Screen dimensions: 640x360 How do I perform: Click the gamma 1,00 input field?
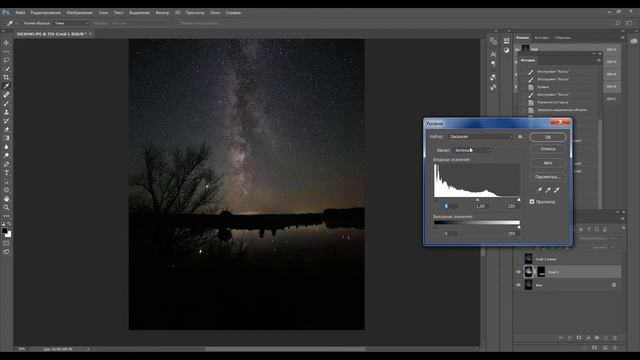481,206
